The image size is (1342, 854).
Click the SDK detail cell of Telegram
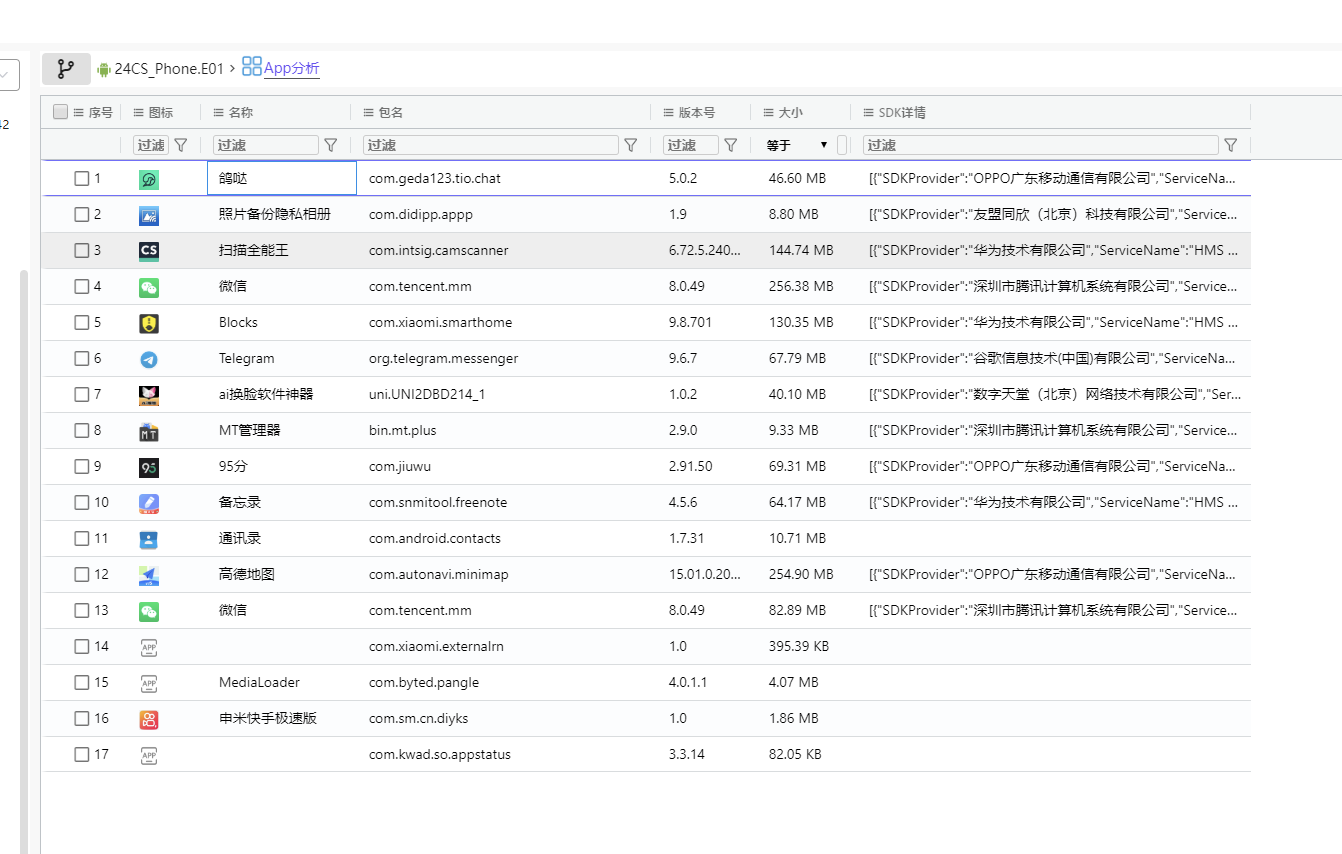point(1053,358)
